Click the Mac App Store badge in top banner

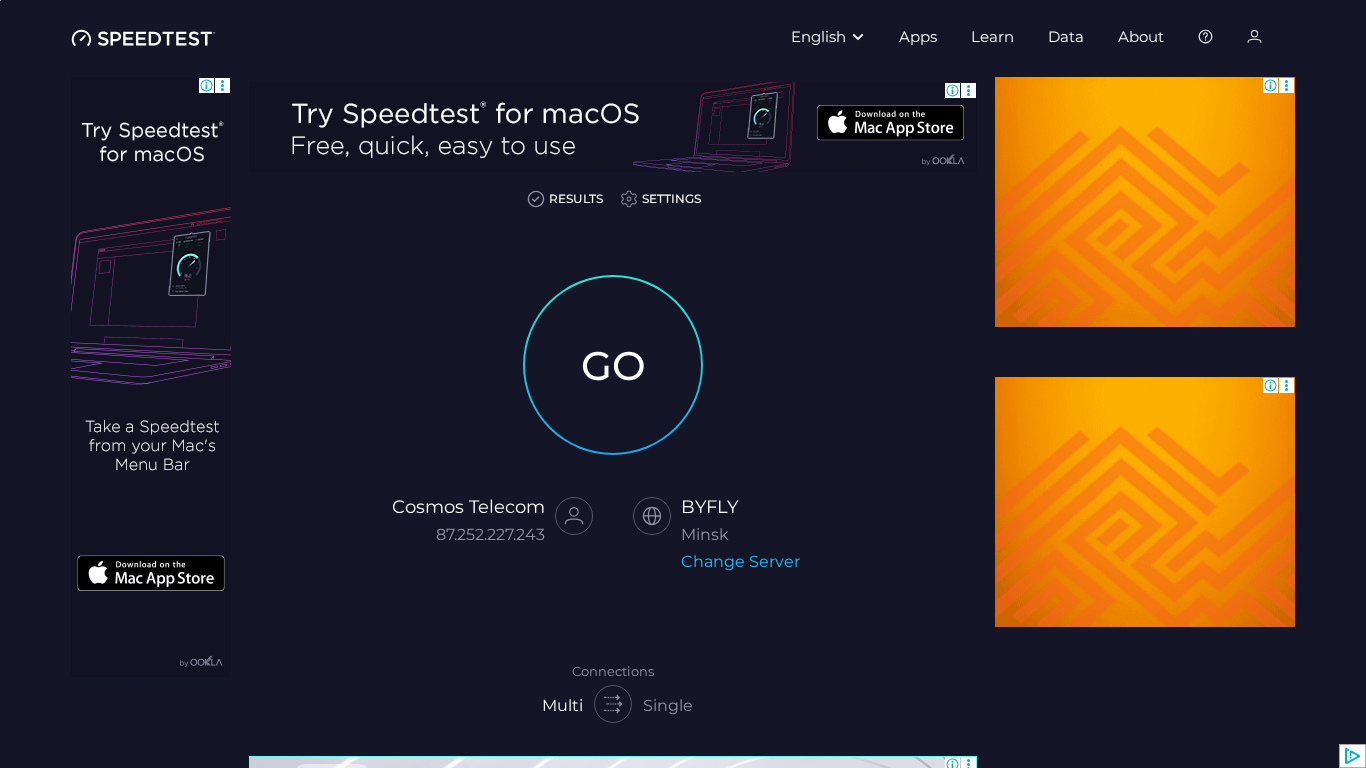click(890, 123)
